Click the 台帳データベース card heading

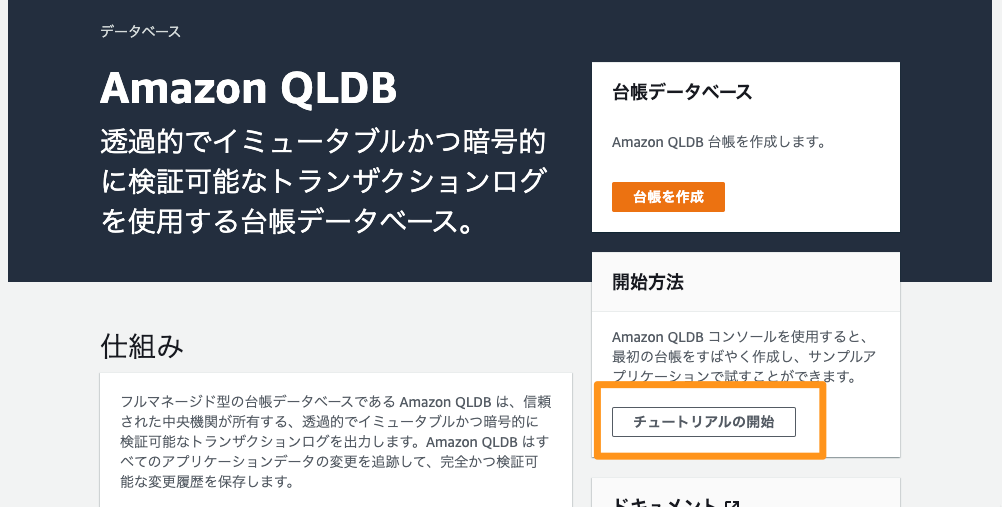[x=682, y=92]
